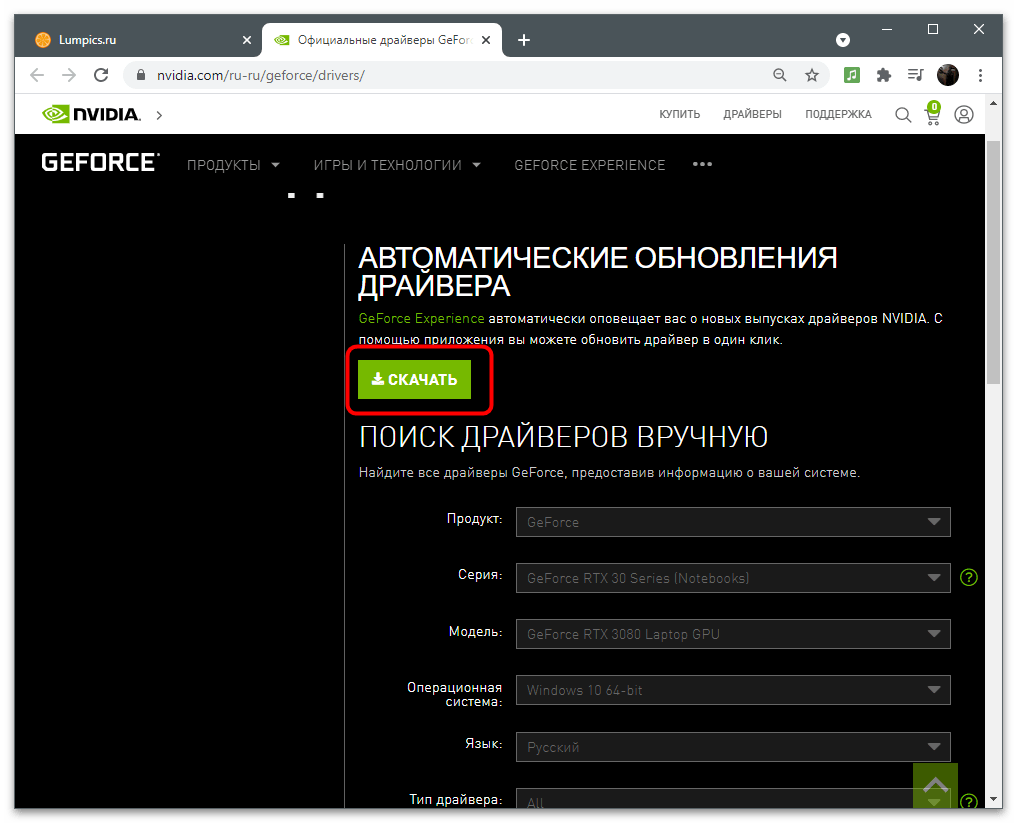Select the Официальные драйверы GeForce tab
Image resolution: width=1017 pixels, height=823 pixels.
381,40
